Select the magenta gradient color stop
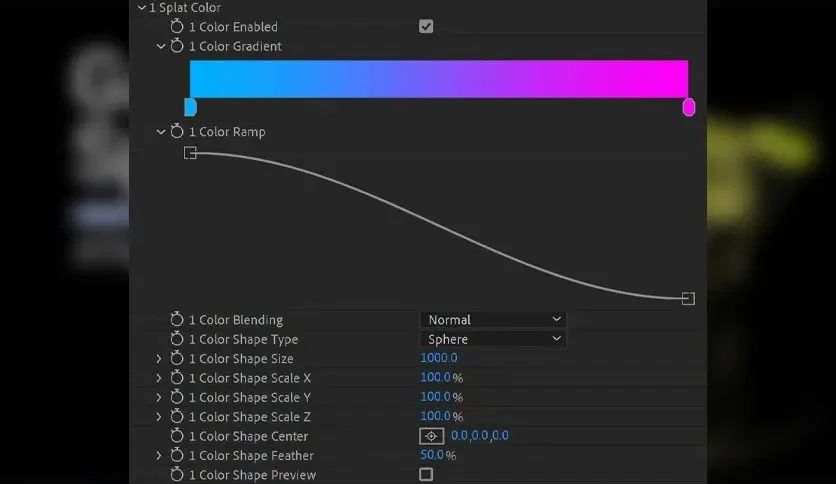The image size is (836, 484). tap(688, 107)
